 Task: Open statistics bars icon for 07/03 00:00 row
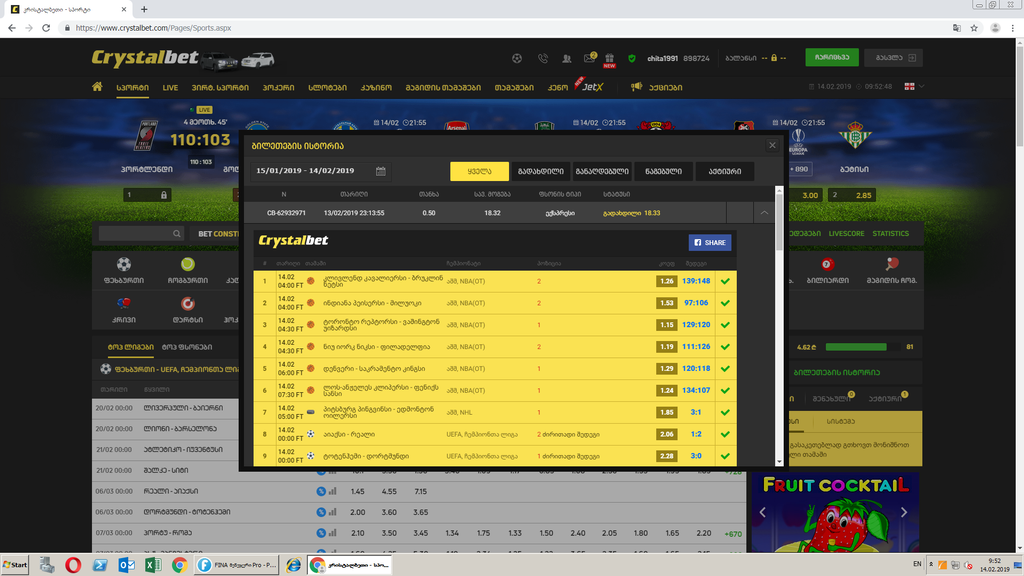pyautogui.click(x=332, y=533)
